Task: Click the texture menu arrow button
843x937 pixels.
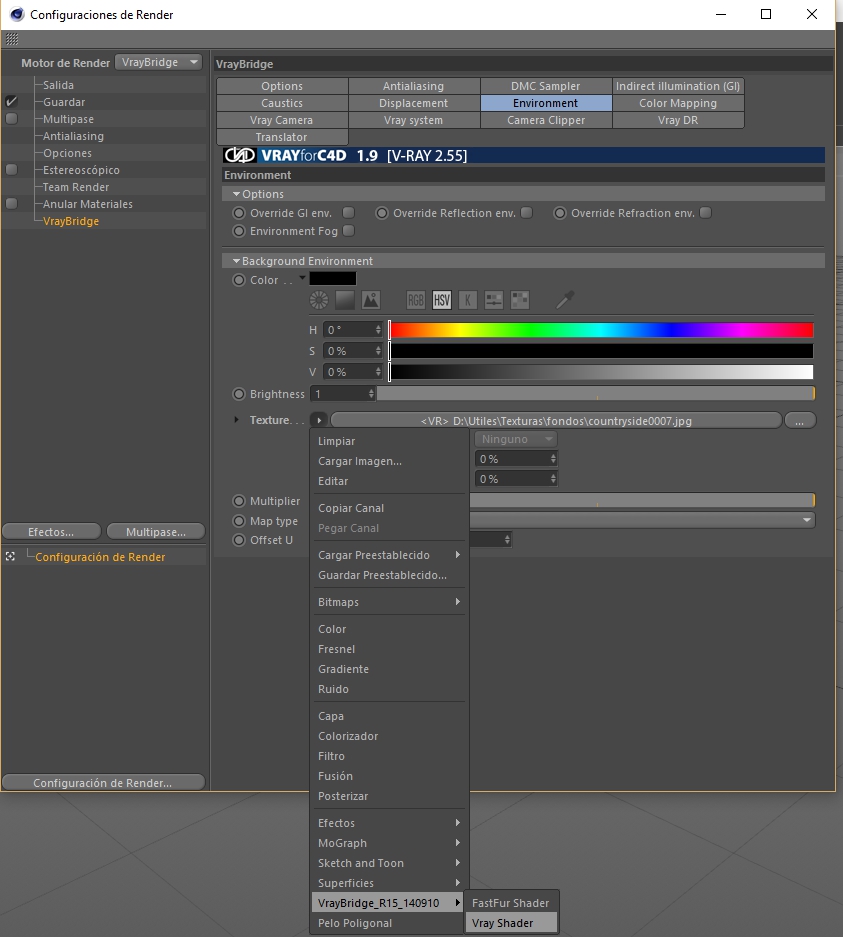Action: [x=318, y=420]
